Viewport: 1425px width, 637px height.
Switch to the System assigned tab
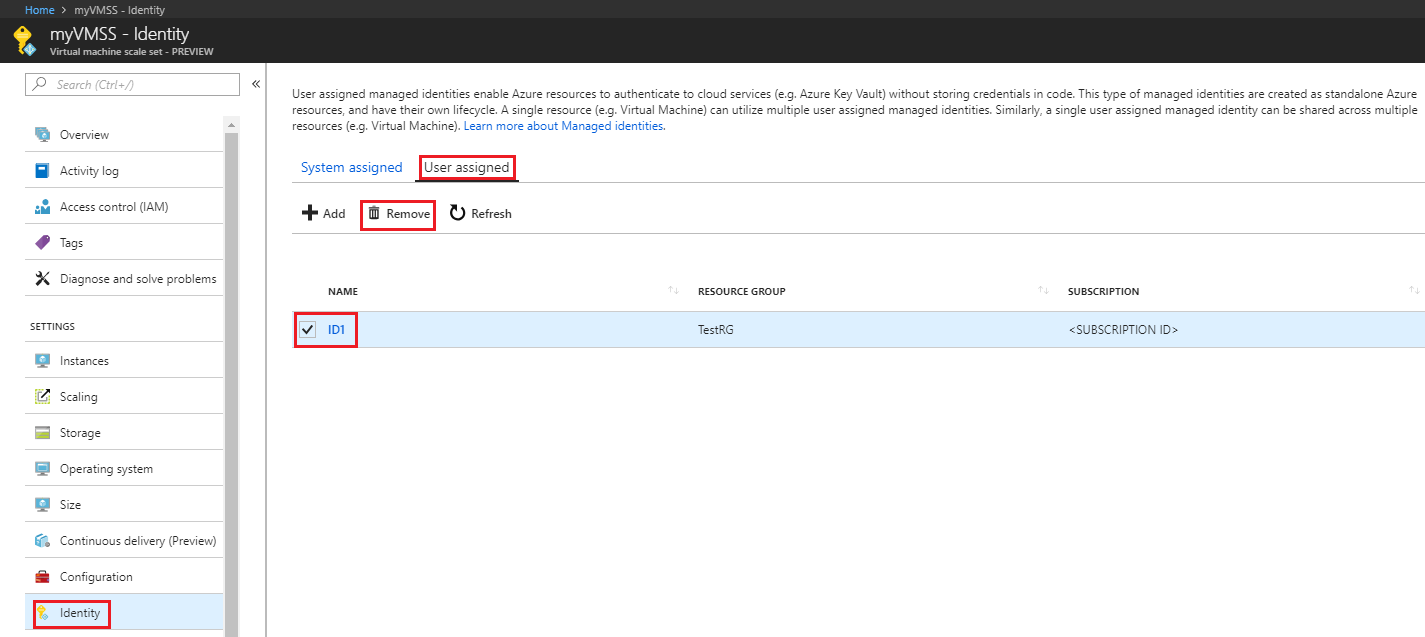click(x=351, y=168)
